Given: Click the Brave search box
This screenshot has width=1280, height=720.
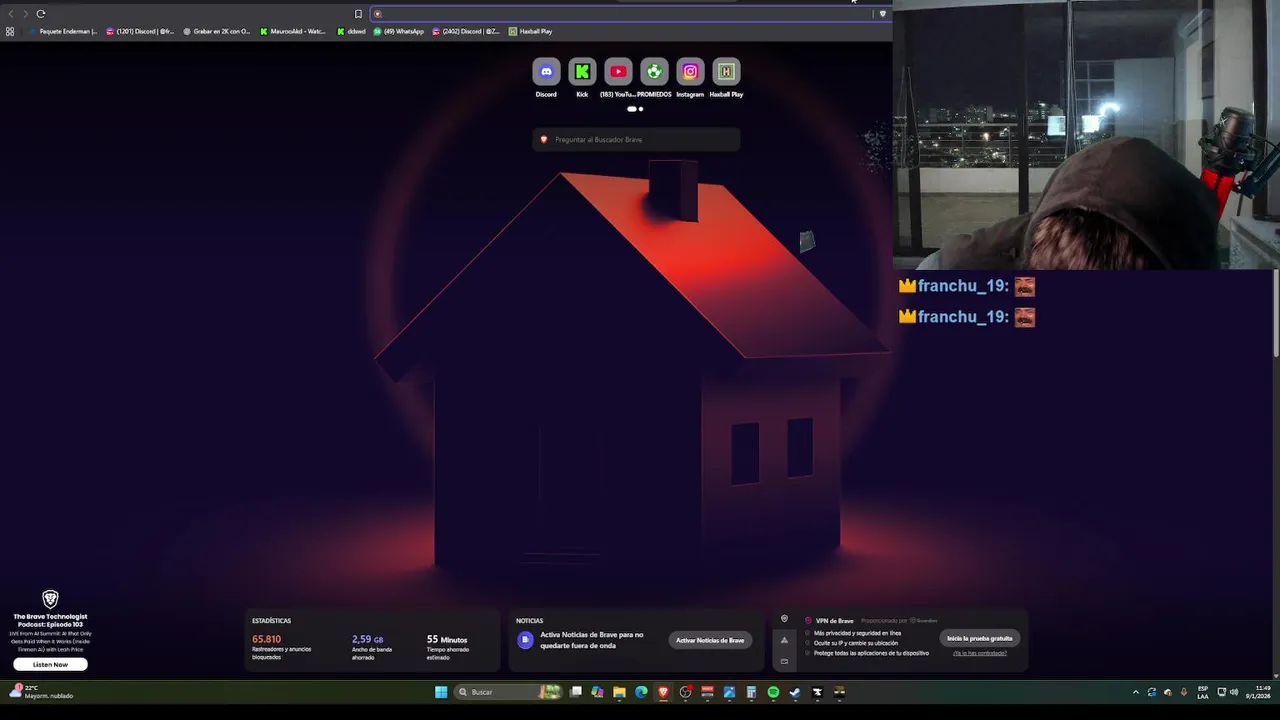Looking at the screenshot, I should click(636, 139).
